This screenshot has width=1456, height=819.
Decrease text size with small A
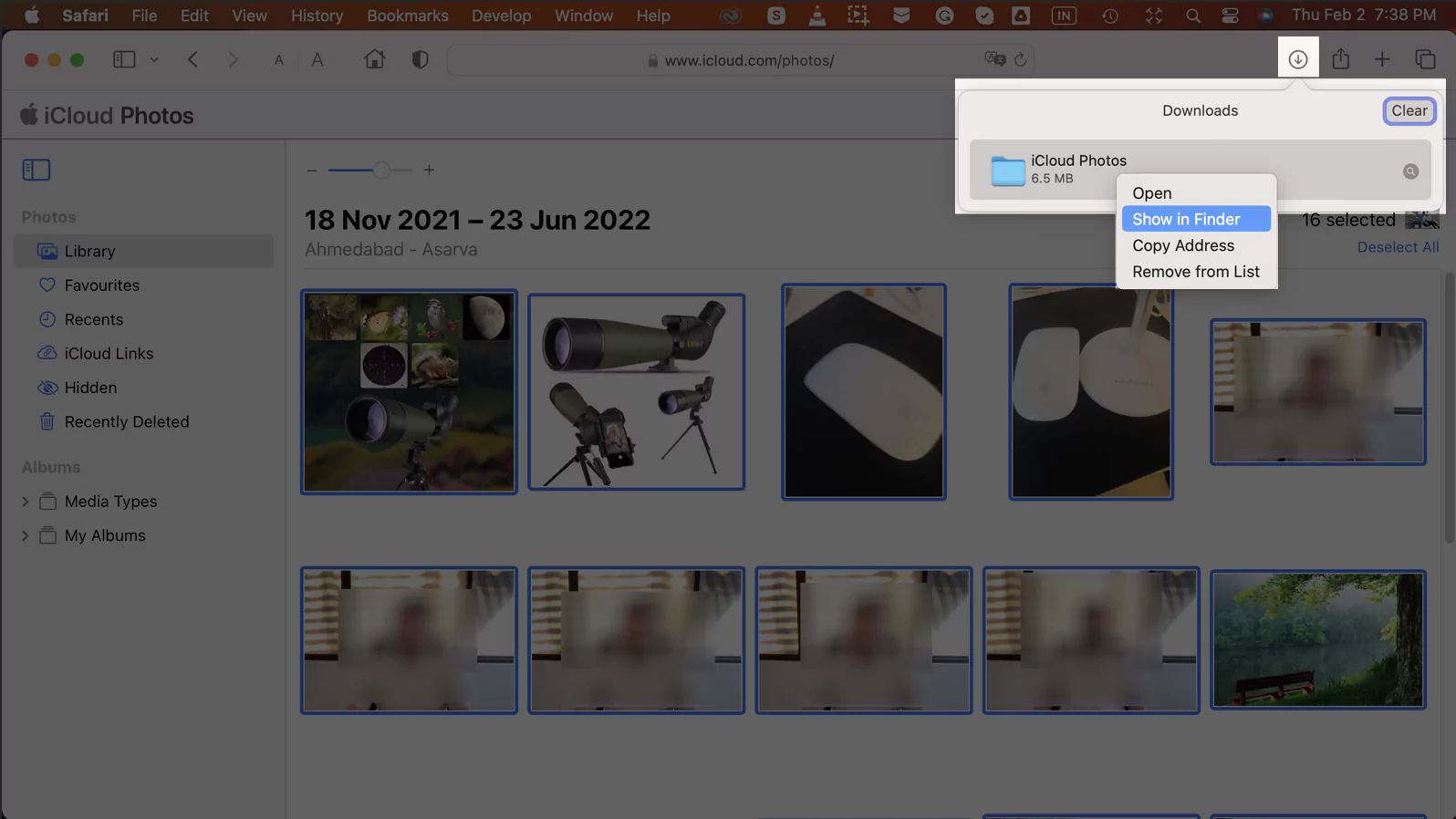(278, 60)
